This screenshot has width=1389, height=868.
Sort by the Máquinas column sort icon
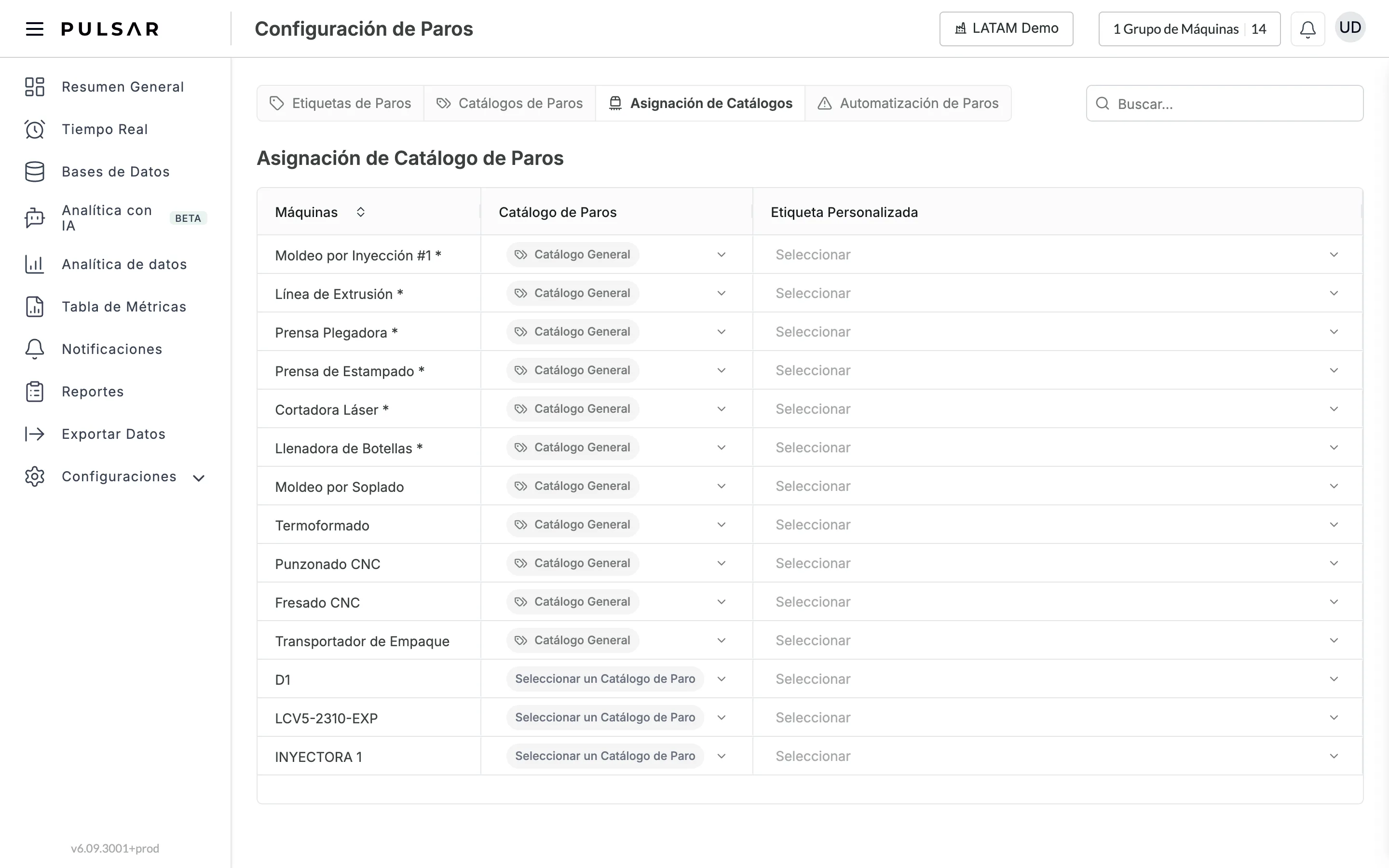click(x=360, y=212)
